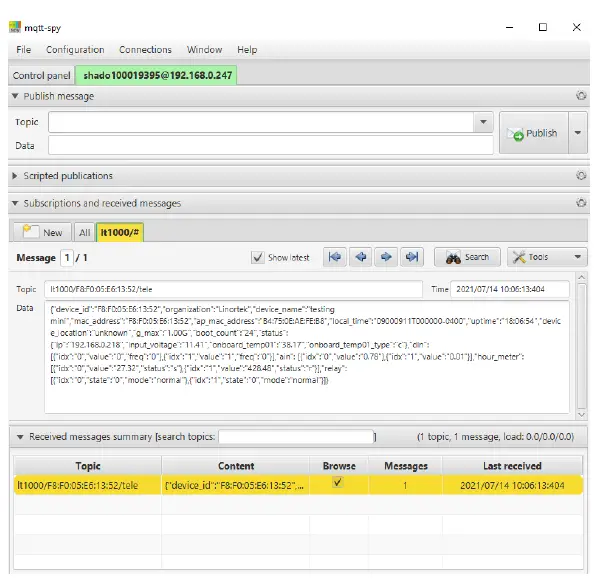The width and height of the screenshot is (603, 579).
Task: Click the message pane vertical scrollbar track
Action: [x=581, y=346]
